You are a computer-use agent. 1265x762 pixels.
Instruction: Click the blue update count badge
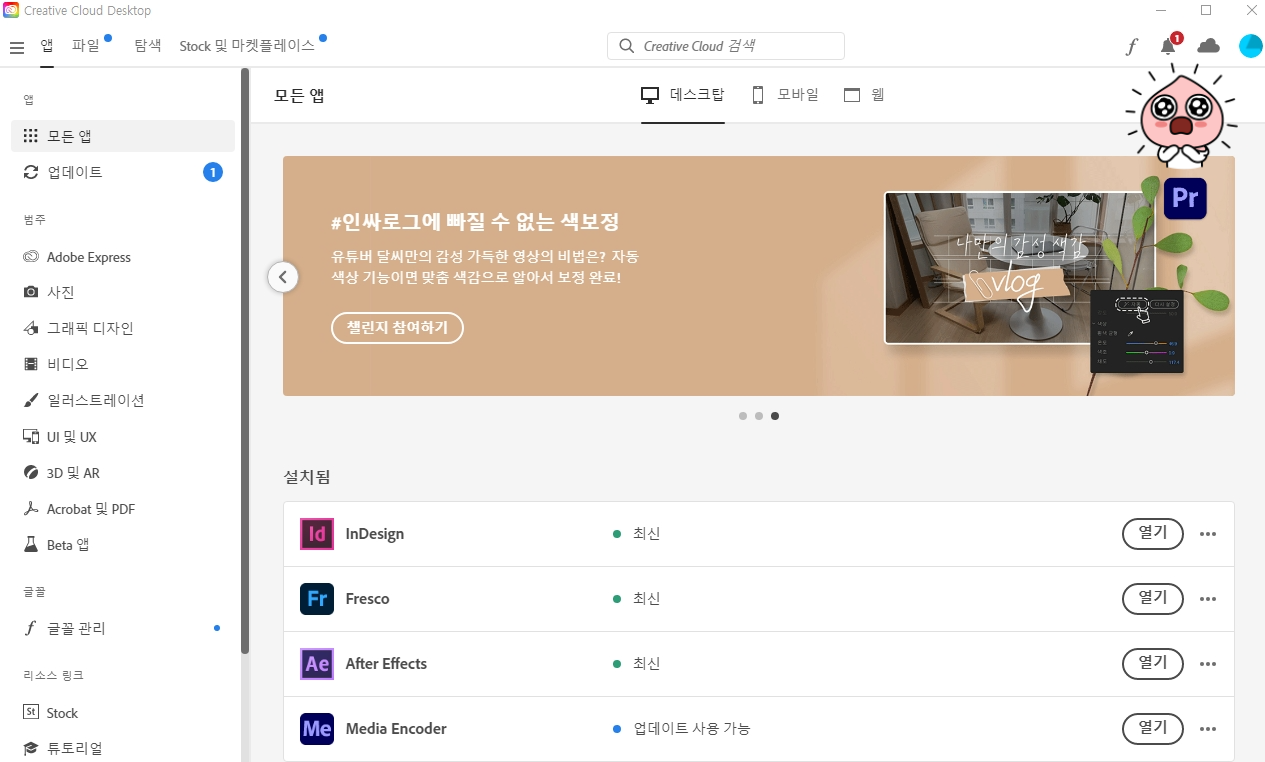(212, 172)
